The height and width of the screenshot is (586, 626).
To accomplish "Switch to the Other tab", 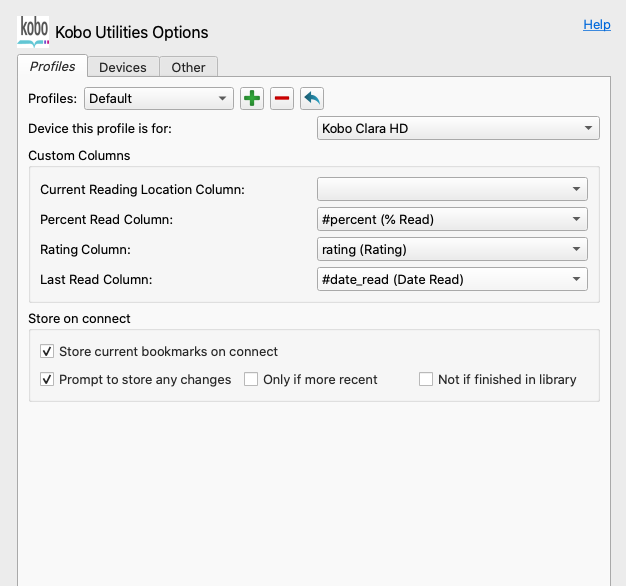I will point(188,67).
